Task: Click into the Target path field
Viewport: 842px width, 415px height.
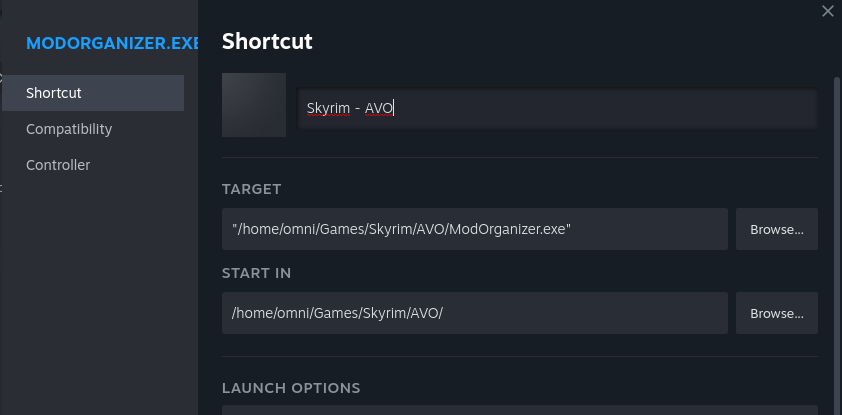Action: tap(475, 229)
